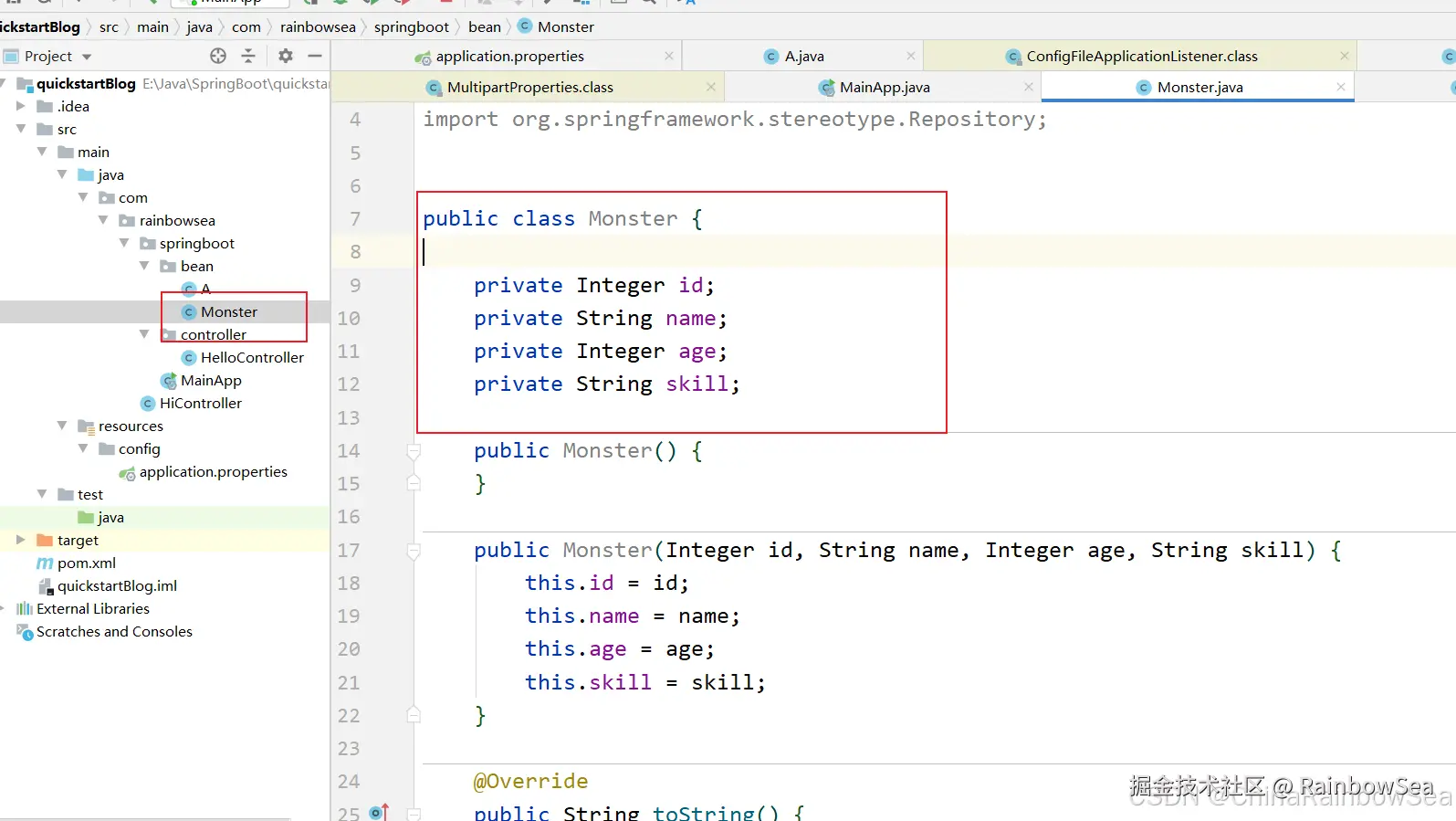Click the main breadcrumb
The image size is (1456, 821).
pyautogui.click(x=152, y=27)
